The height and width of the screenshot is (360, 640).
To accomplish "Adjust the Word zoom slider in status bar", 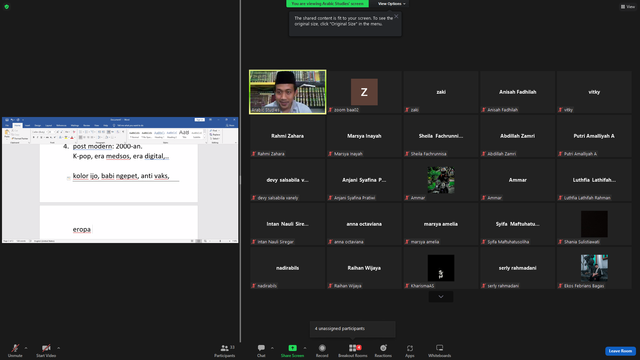I will tap(220, 241).
